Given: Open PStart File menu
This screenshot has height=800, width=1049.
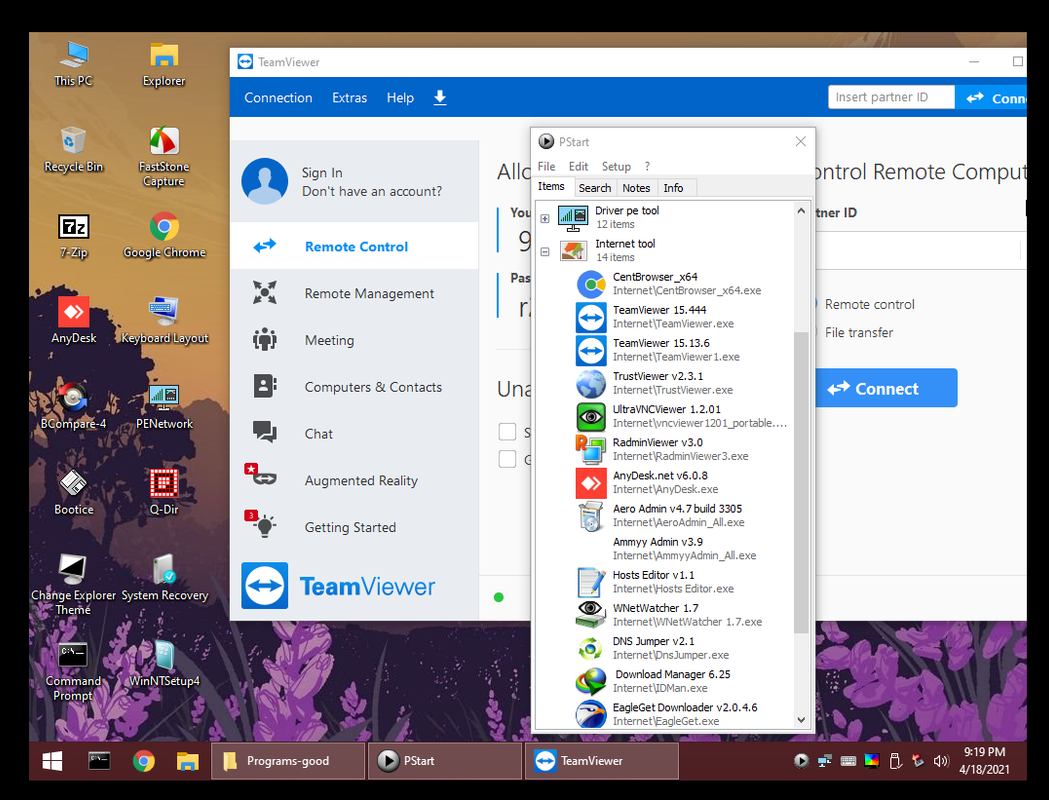Looking at the screenshot, I should (x=547, y=167).
